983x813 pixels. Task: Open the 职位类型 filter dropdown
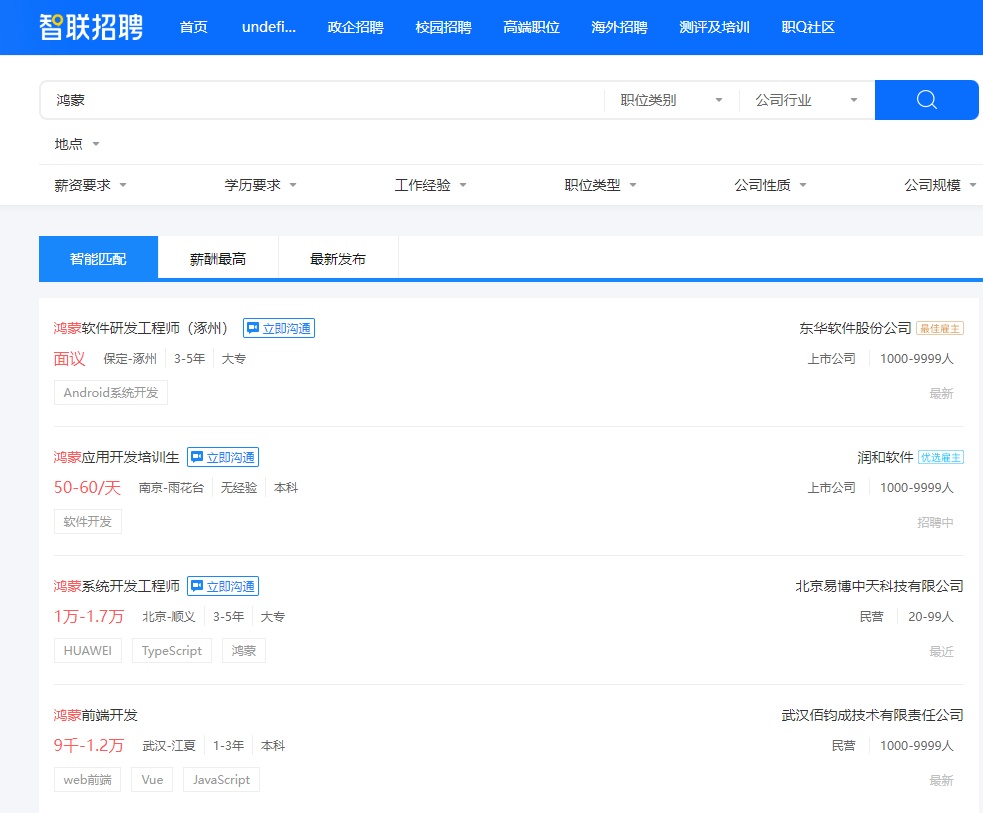pyautogui.click(x=600, y=185)
